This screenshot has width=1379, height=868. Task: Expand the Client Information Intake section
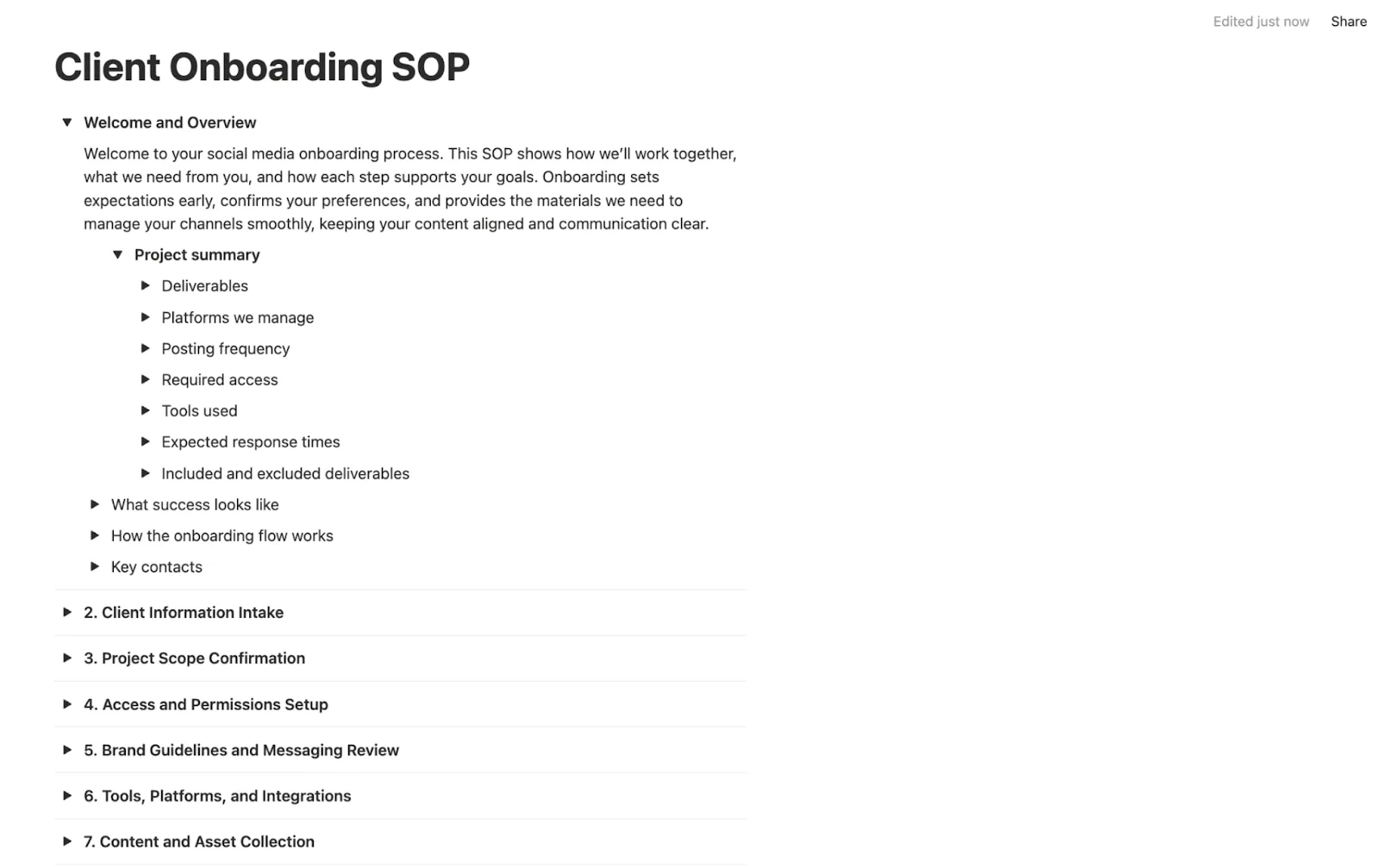click(x=67, y=612)
